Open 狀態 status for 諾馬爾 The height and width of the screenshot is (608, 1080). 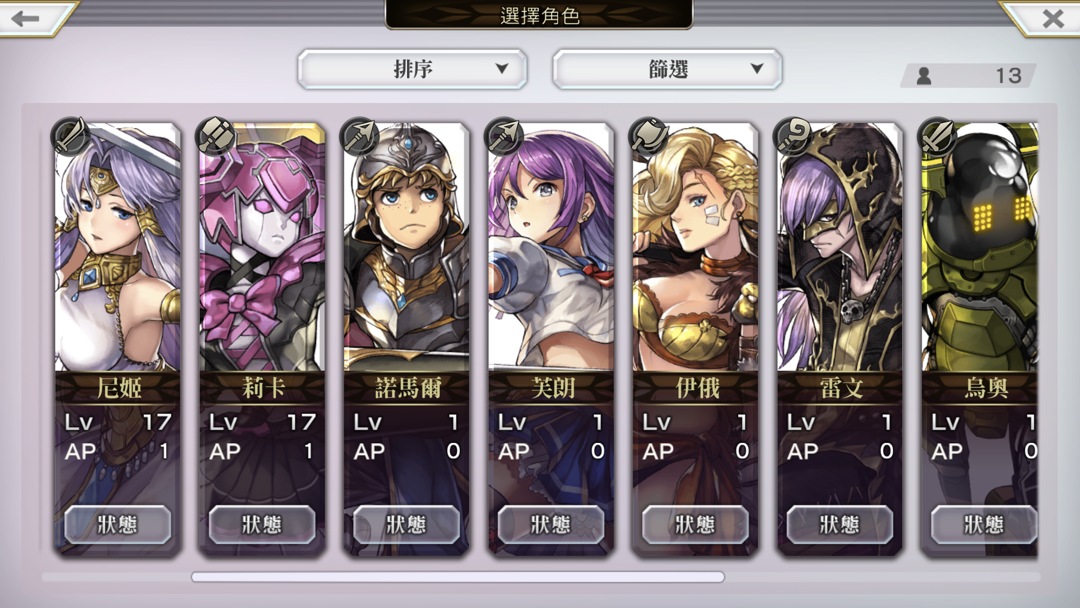pos(406,525)
